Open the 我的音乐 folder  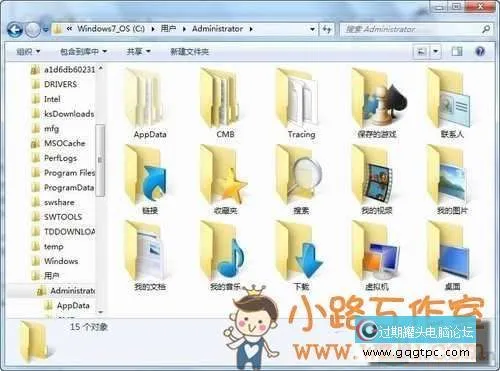pos(223,250)
